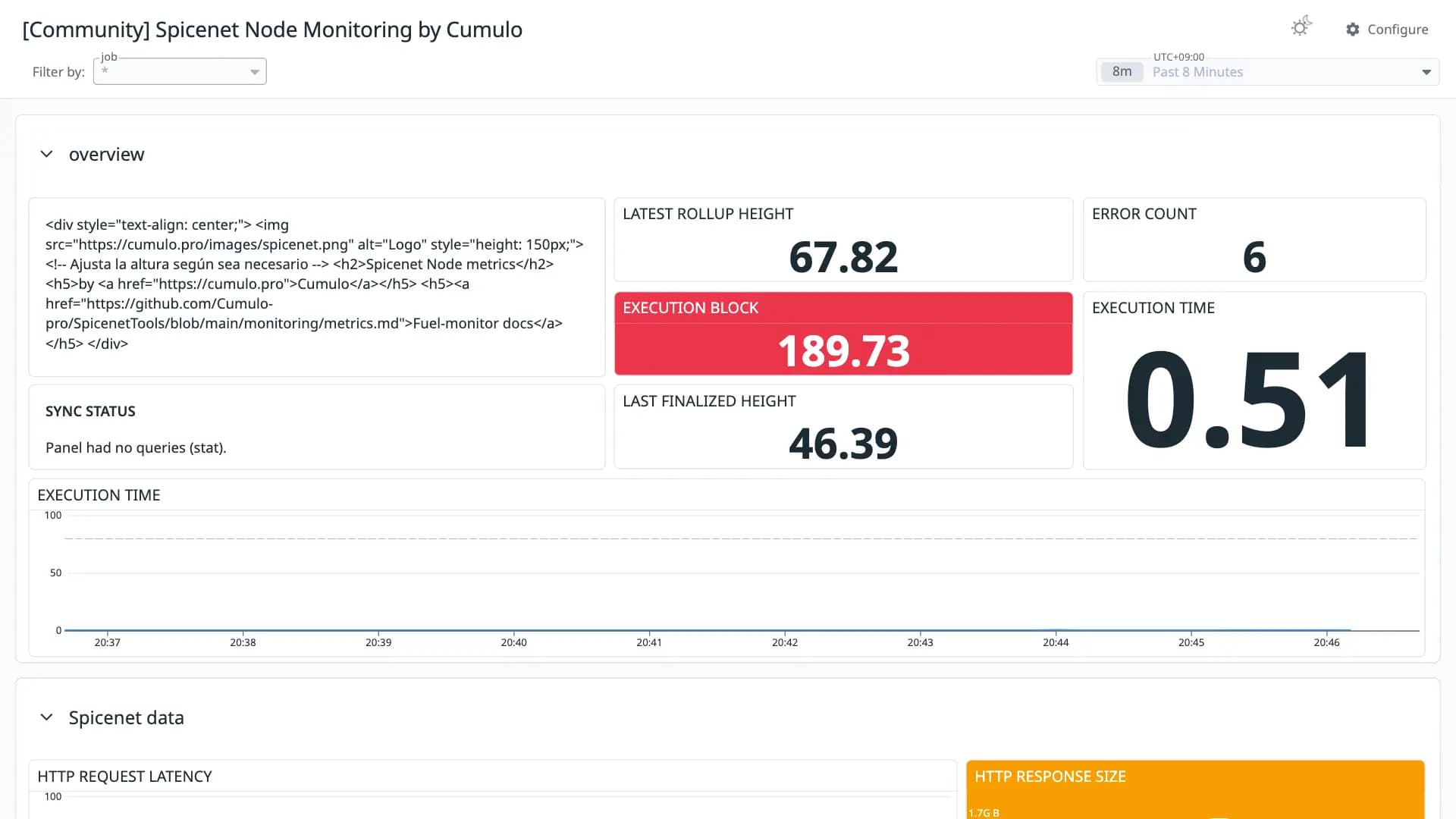Click the Execution Time stat panel title

(1153, 308)
